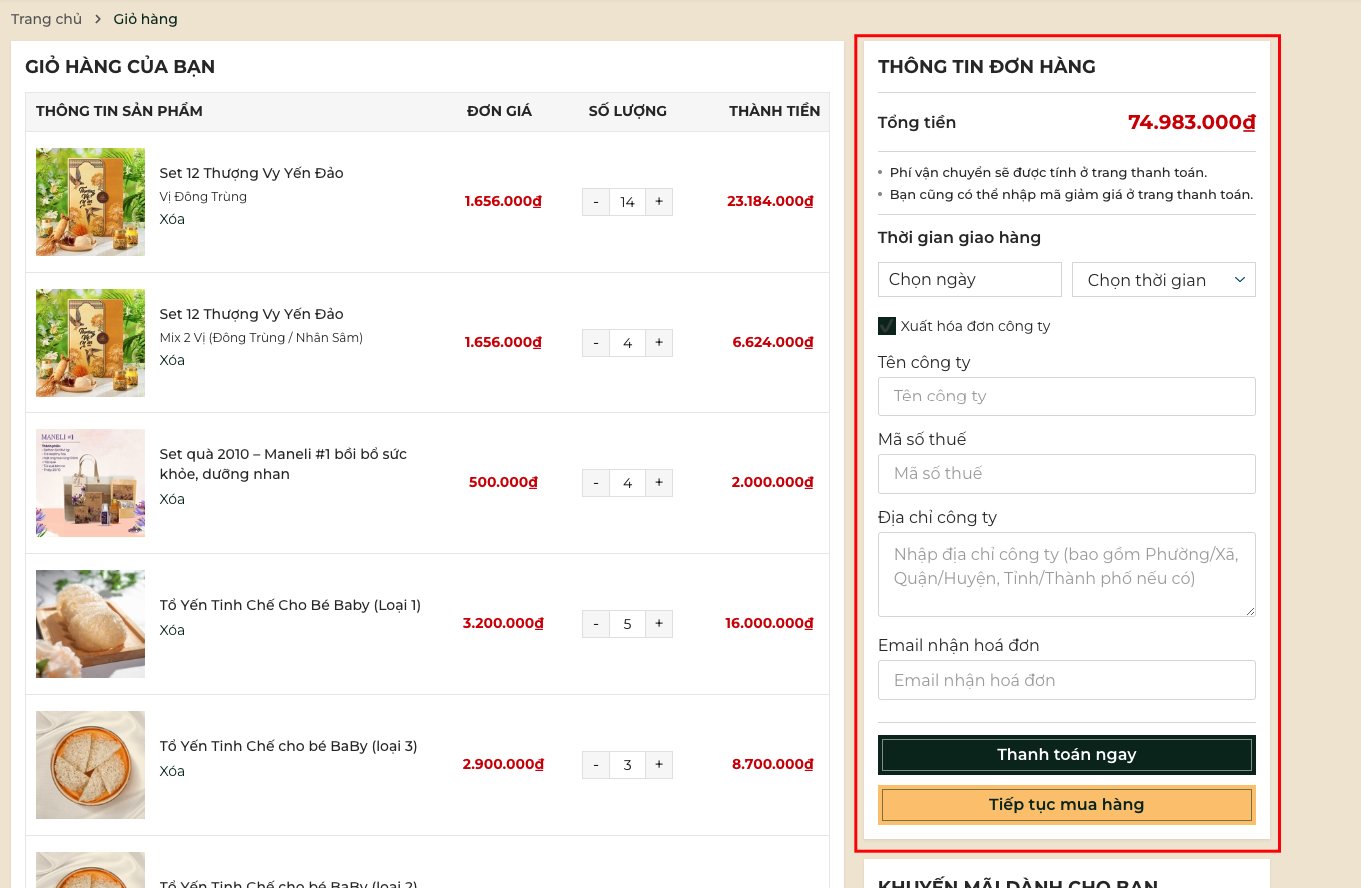The height and width of the screenshot is (888, 1361).
Task: Decrease quantity of Mix 2 Vị set
Action: click(x=596, y=343)
